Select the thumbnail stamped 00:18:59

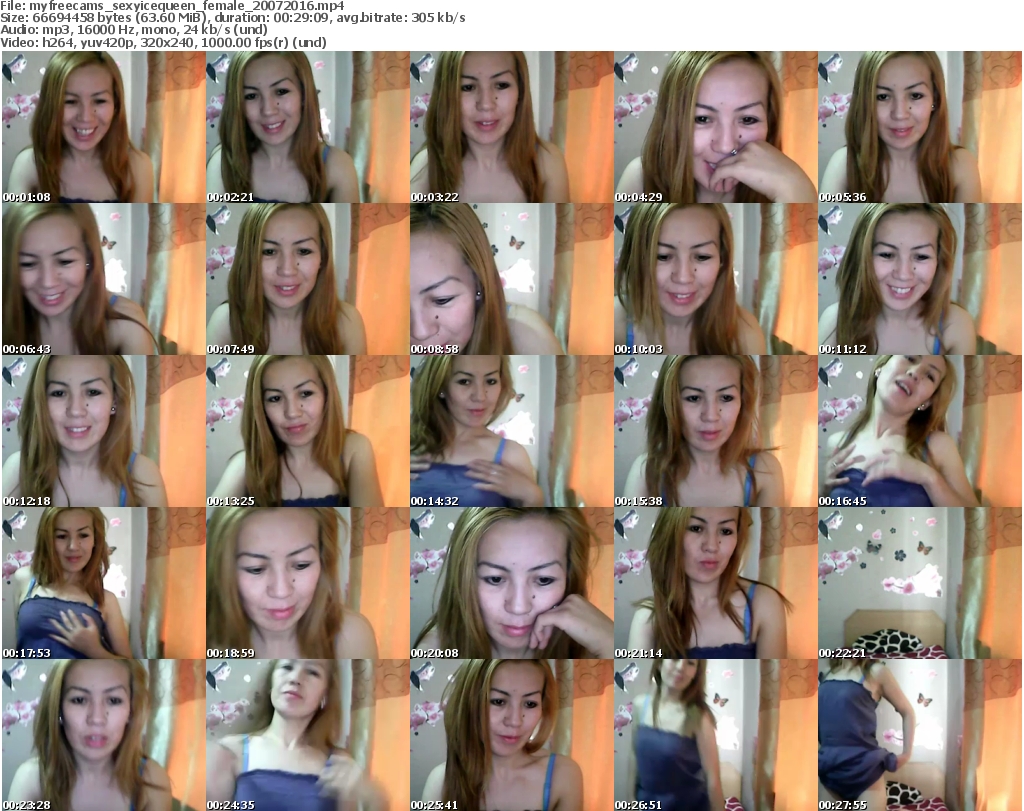[x=308, y=583]
